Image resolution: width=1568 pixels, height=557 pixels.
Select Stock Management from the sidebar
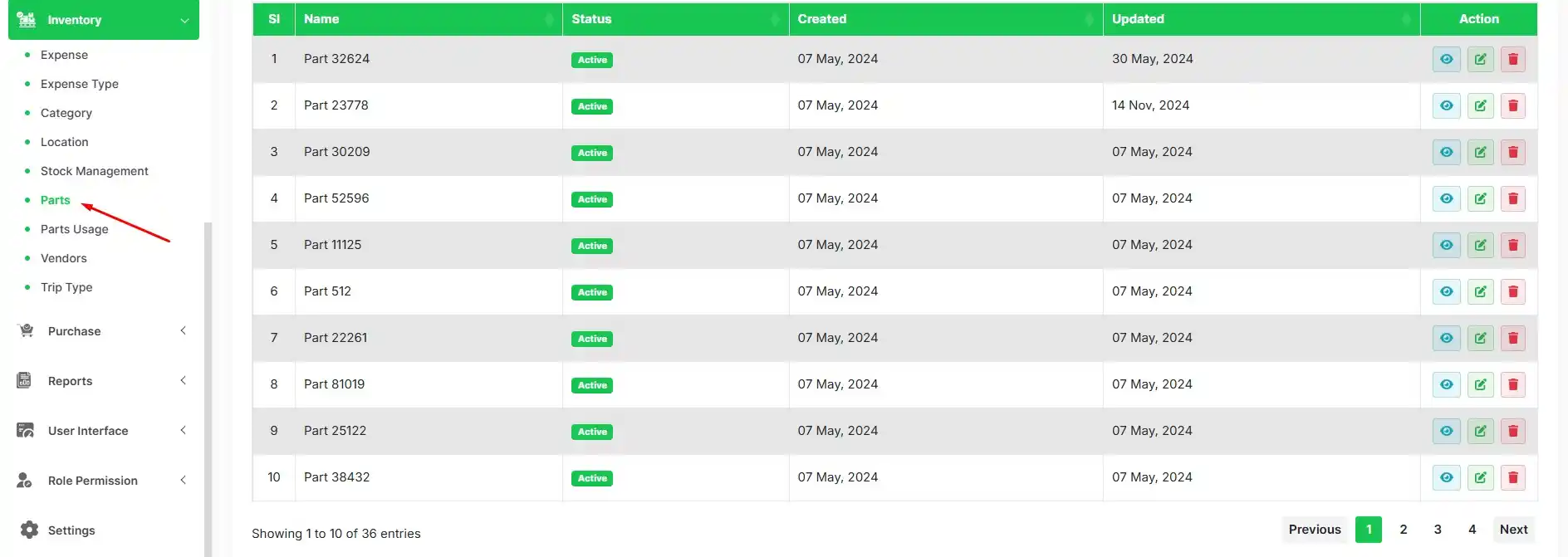click(94, 171)
